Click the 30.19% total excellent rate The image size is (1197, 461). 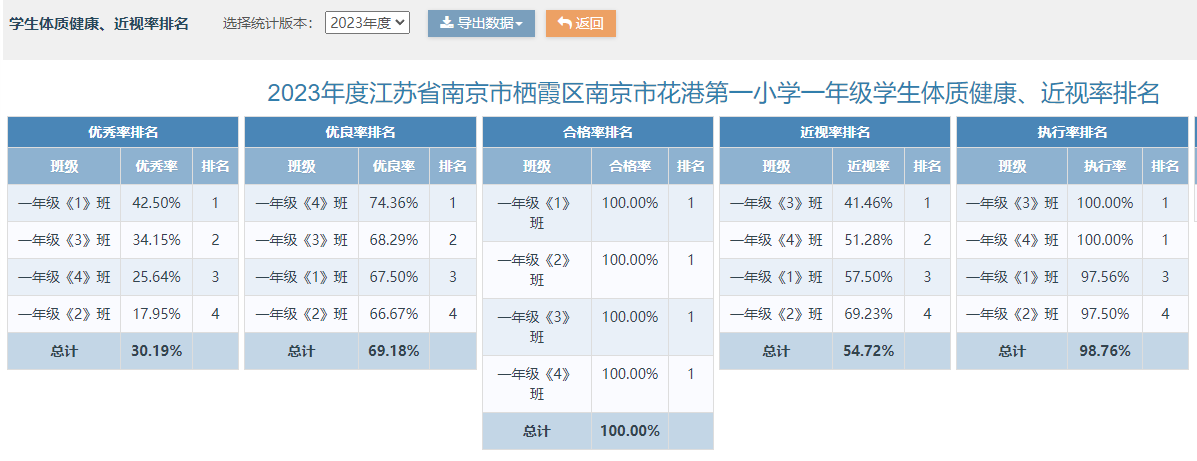(156, 351)
